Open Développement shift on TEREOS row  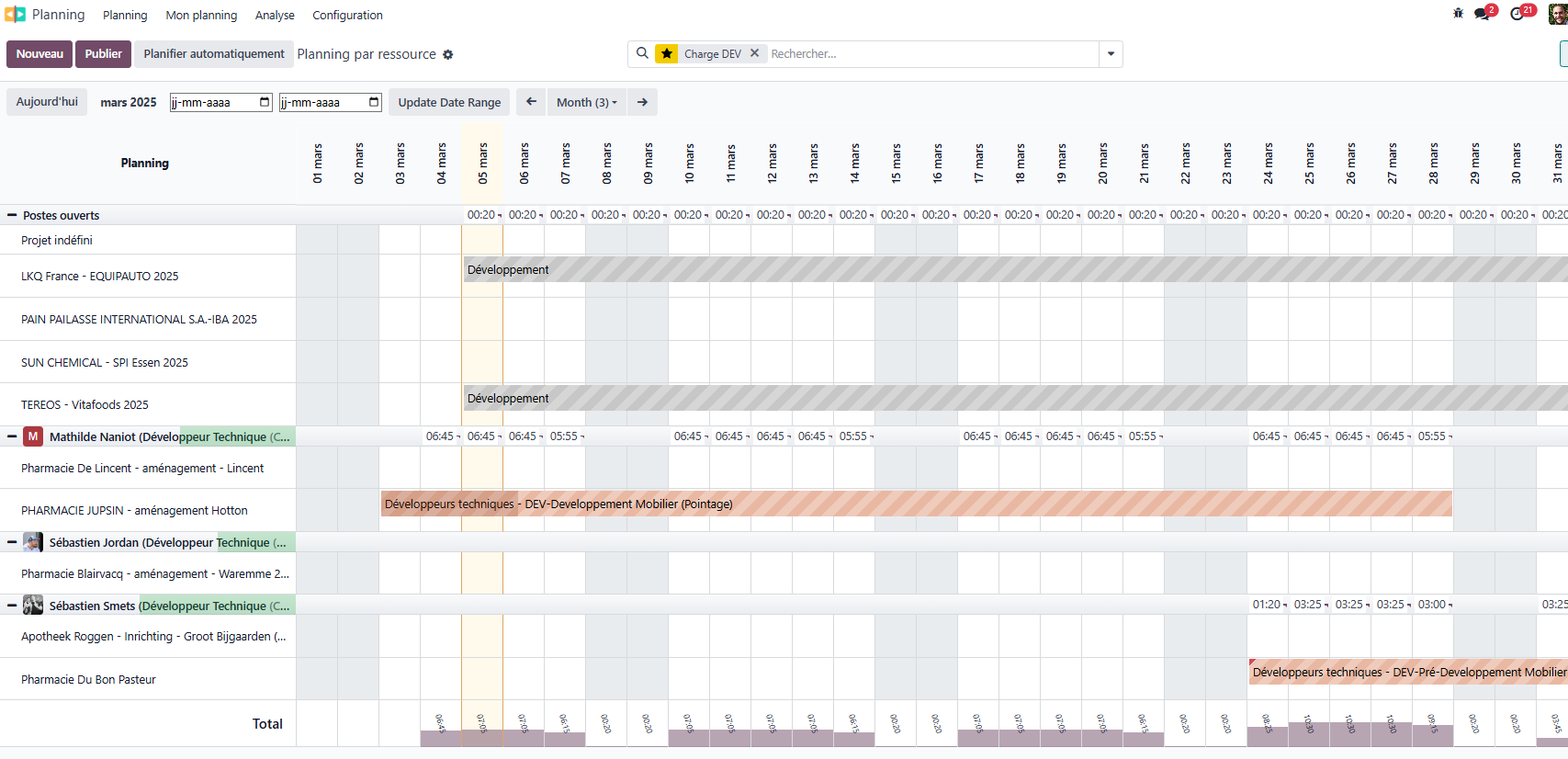click(x=1015, y=398)
